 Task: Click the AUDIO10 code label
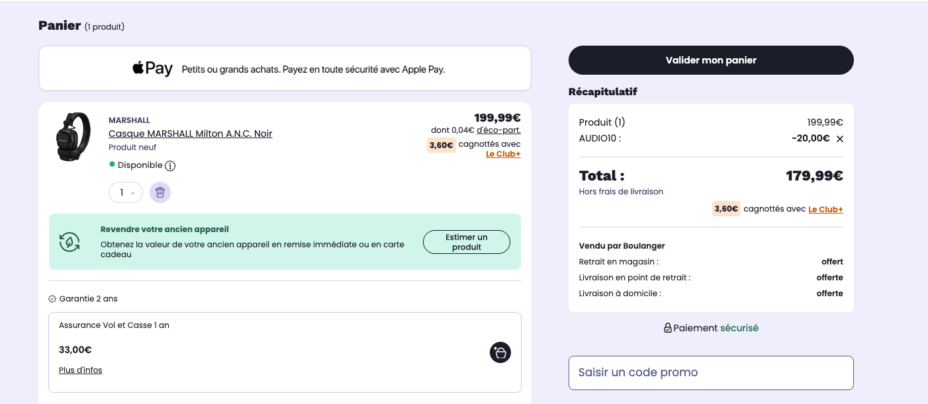click(600, 138)
